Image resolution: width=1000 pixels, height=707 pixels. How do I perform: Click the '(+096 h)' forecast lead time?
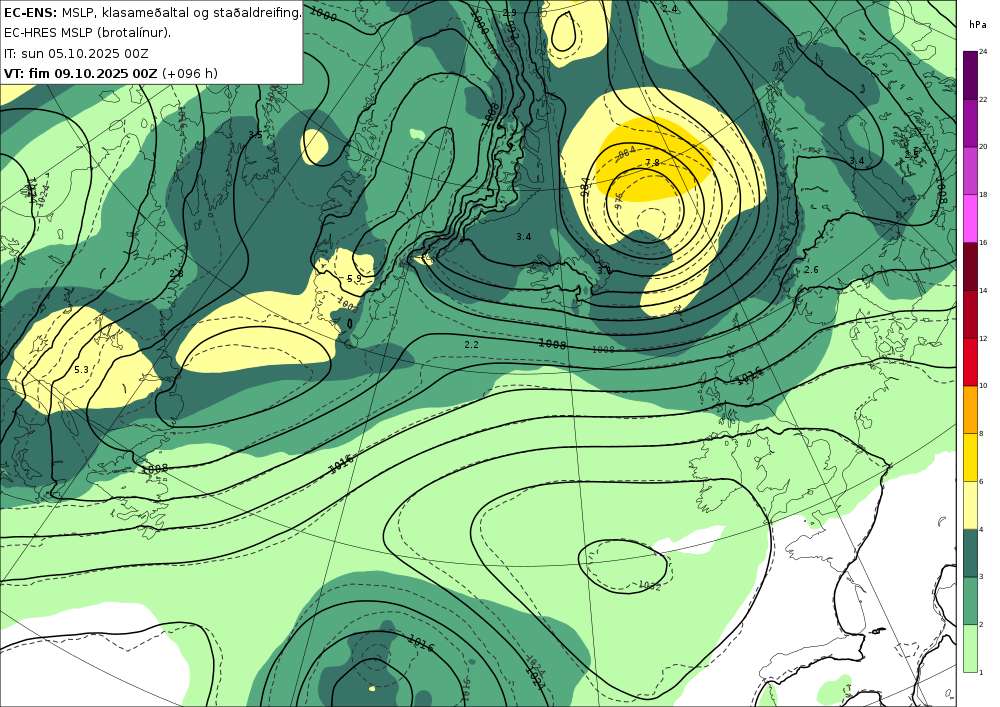[190, 73]
